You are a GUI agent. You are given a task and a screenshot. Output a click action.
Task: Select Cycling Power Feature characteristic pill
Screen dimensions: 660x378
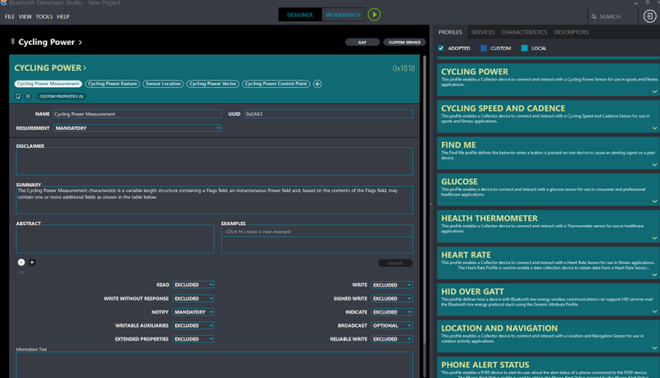pos(112,84)
